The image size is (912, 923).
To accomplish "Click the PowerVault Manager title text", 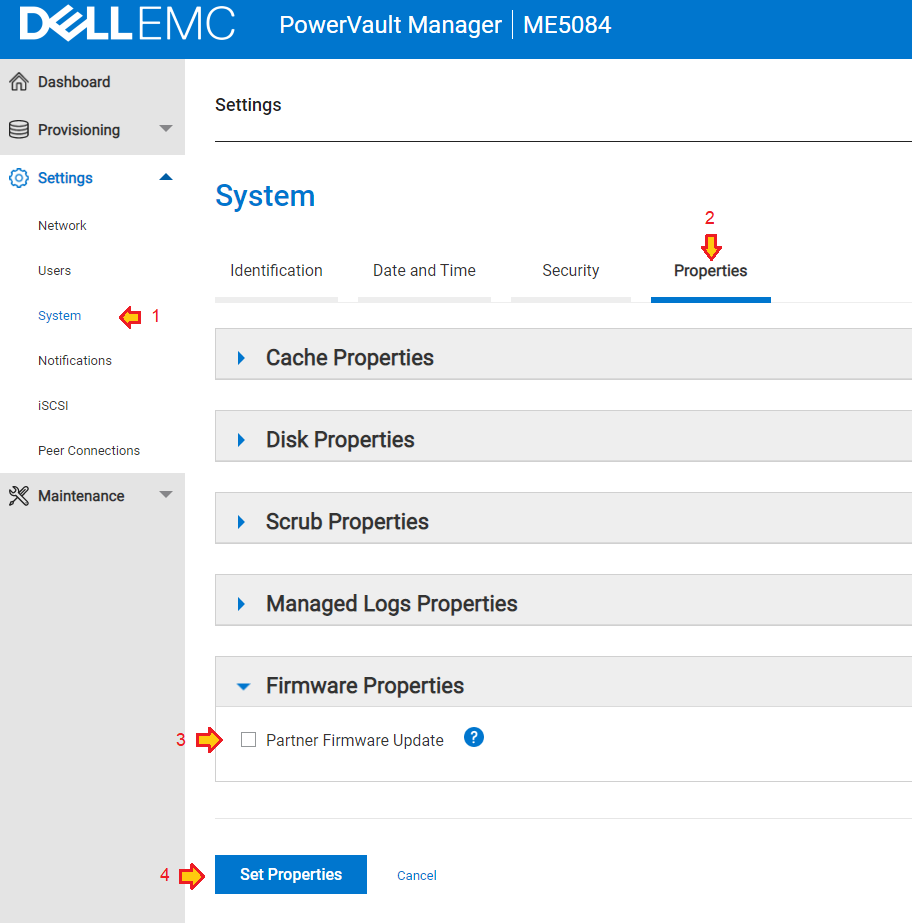I will coord(390,25).
